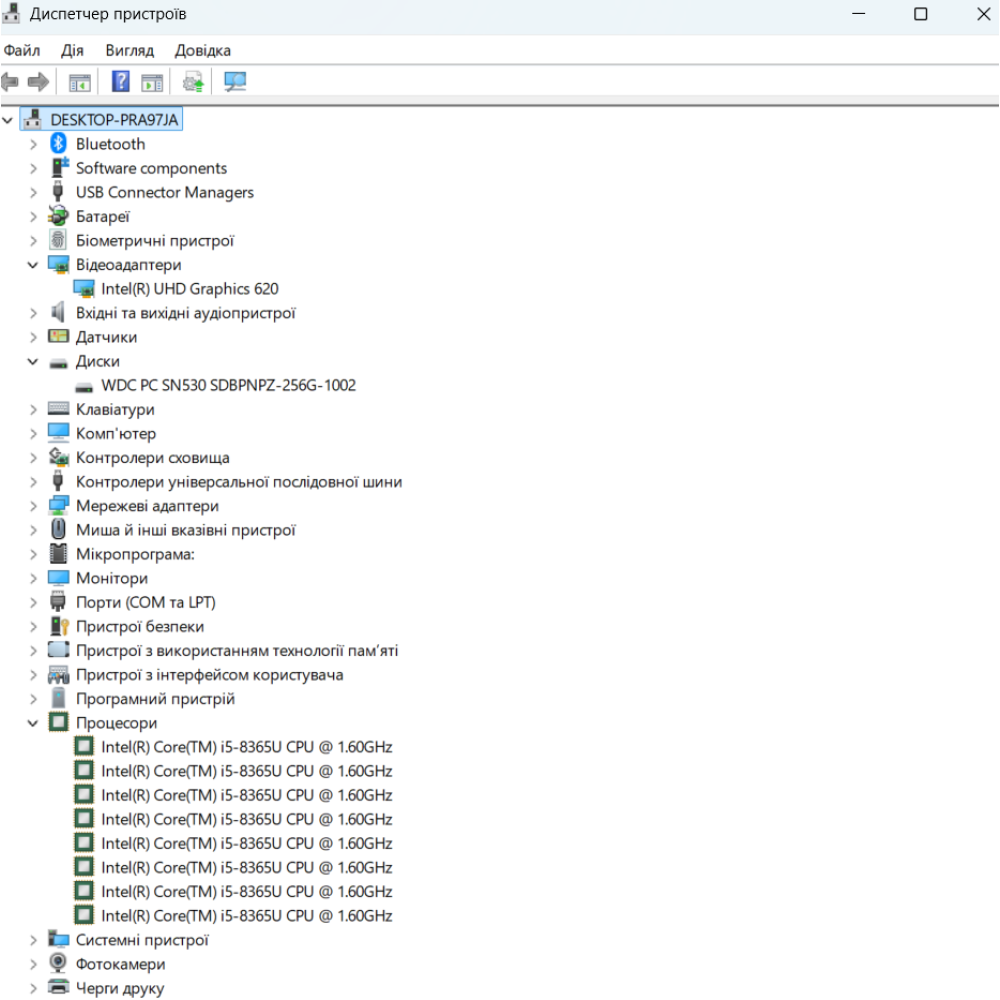Click the Scan for hardware changes icon

pyautogui.click(x=236, y=82)
